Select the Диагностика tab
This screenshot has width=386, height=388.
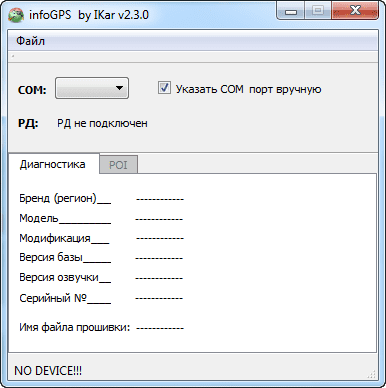click(x=53, y=164)
